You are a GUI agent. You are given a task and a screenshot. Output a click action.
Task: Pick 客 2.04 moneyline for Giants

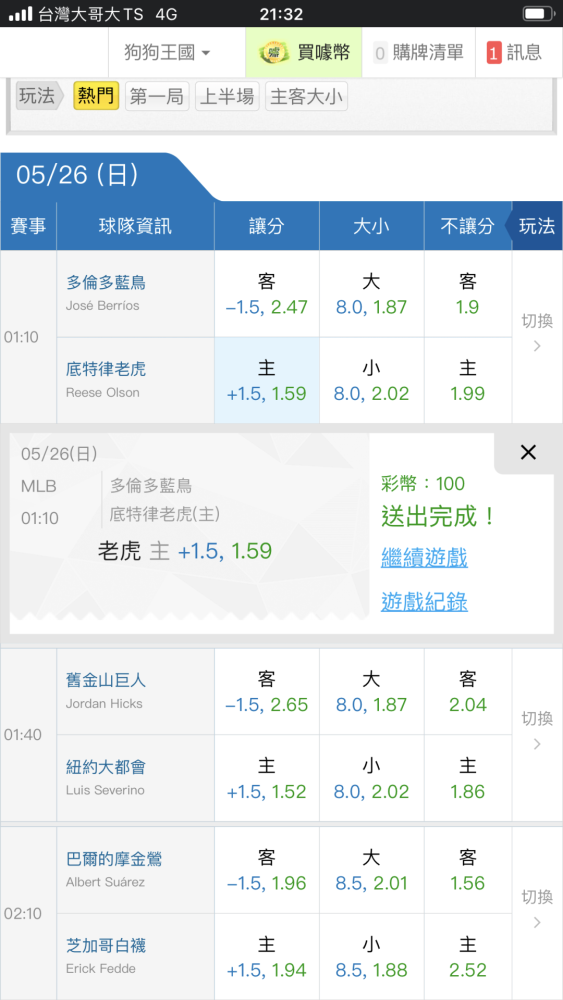468,691
